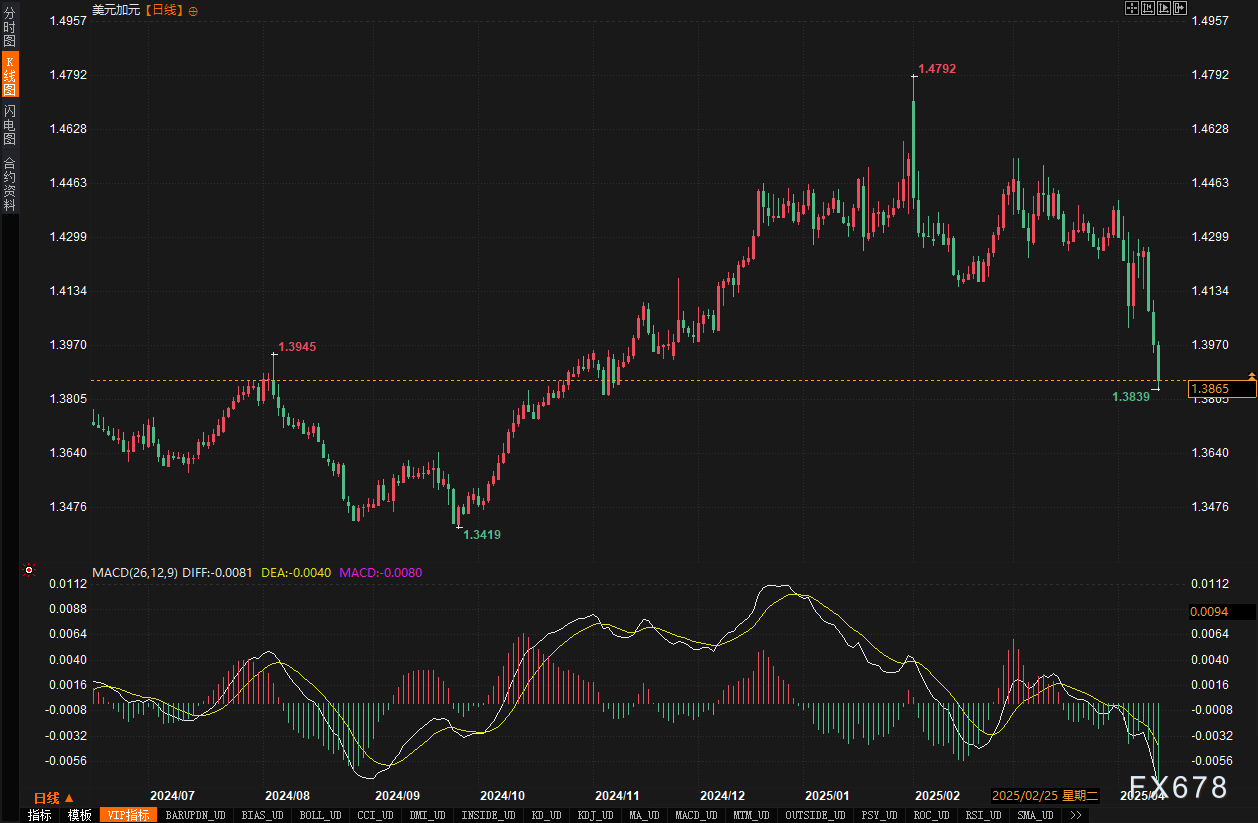Apply the BOLL_UD indicator

(319, 815)
